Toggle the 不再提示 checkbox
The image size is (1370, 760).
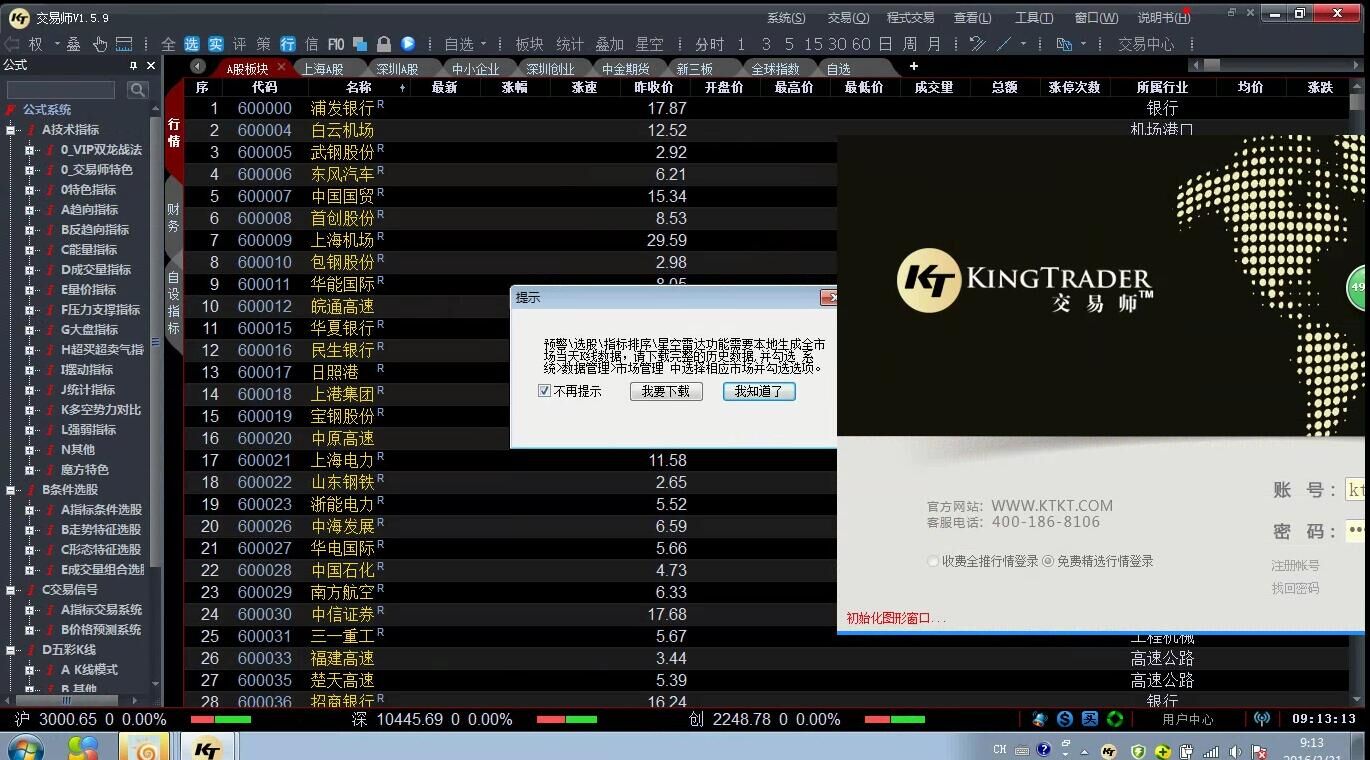[x=545, y=391]
